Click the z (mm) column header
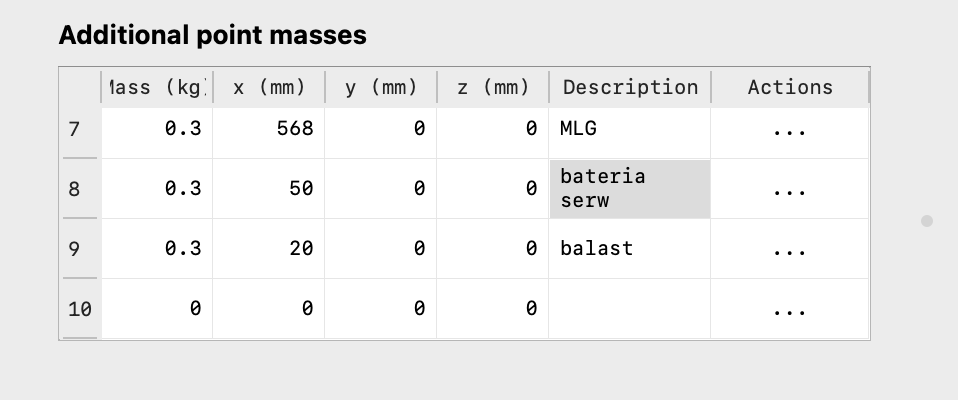Image resolution: width=958 pixels, height=400 pixels. [493, 87]
